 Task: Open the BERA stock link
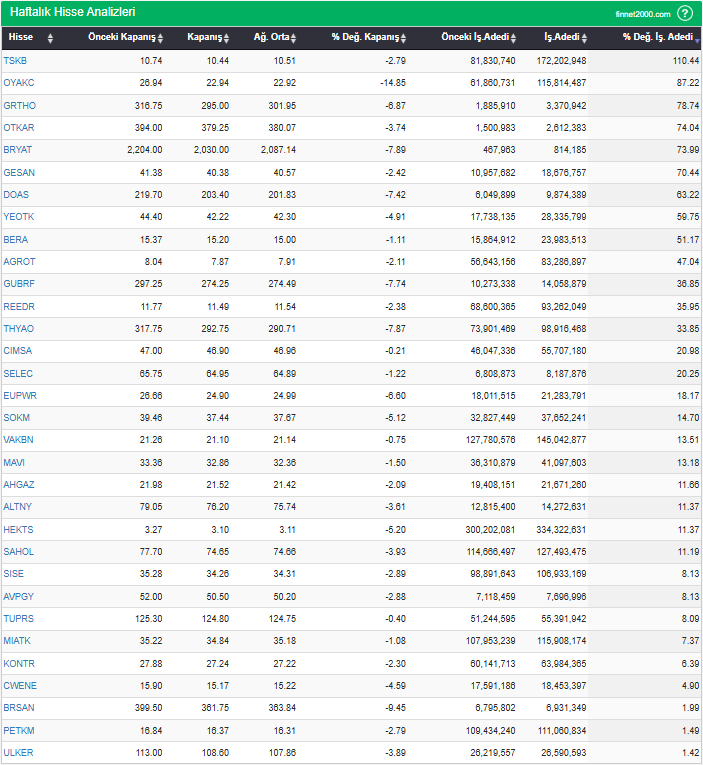(16, 240)
